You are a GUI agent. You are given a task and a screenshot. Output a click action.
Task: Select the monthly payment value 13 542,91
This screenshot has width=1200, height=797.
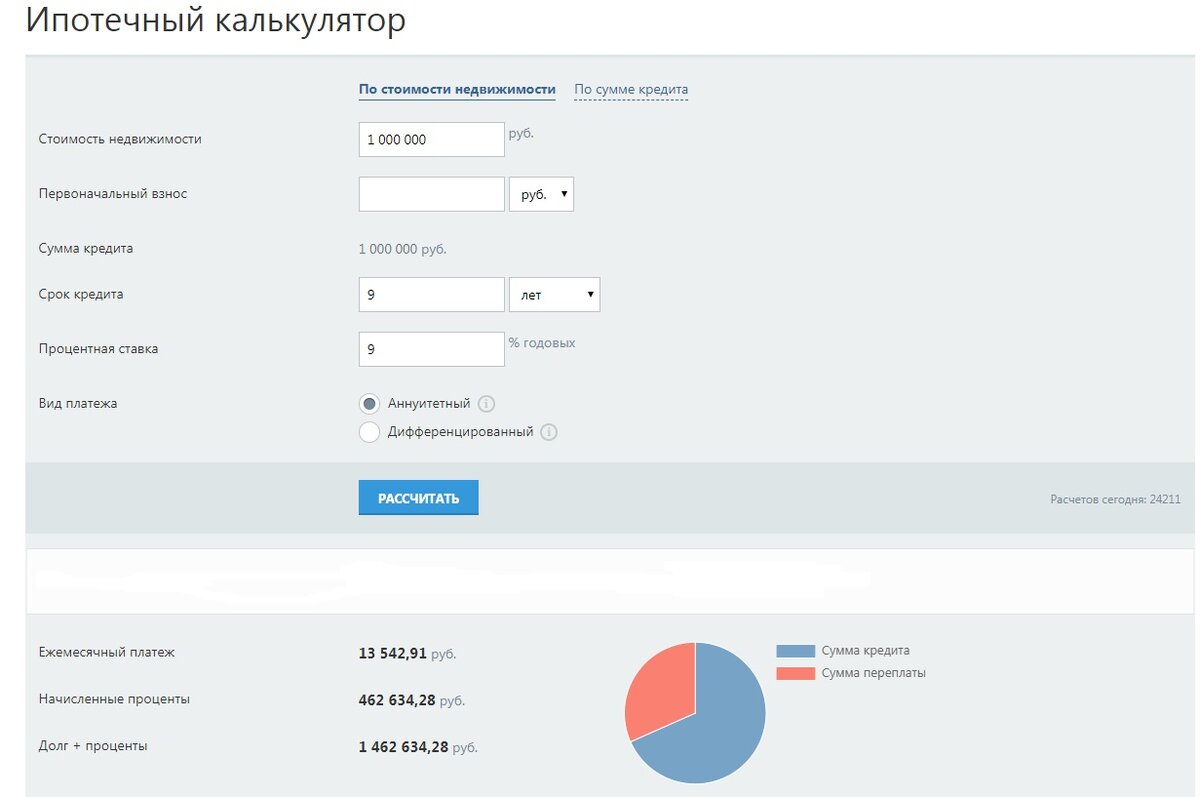tap(392, 653)
